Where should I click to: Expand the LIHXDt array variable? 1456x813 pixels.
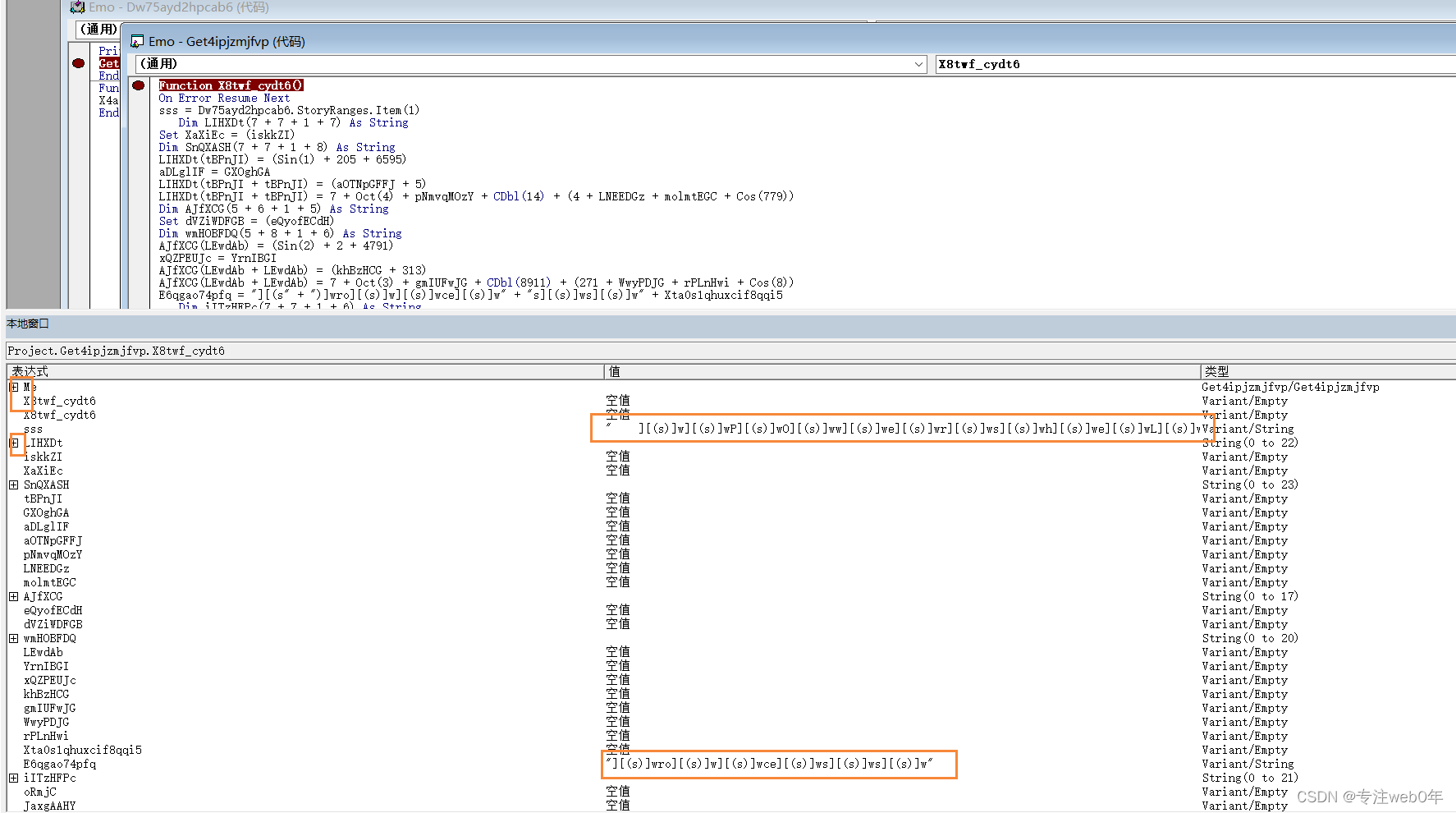click(x=14, y=443)
